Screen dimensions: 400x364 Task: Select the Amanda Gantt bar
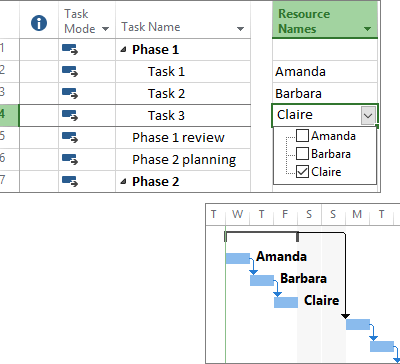pos(238,258)
